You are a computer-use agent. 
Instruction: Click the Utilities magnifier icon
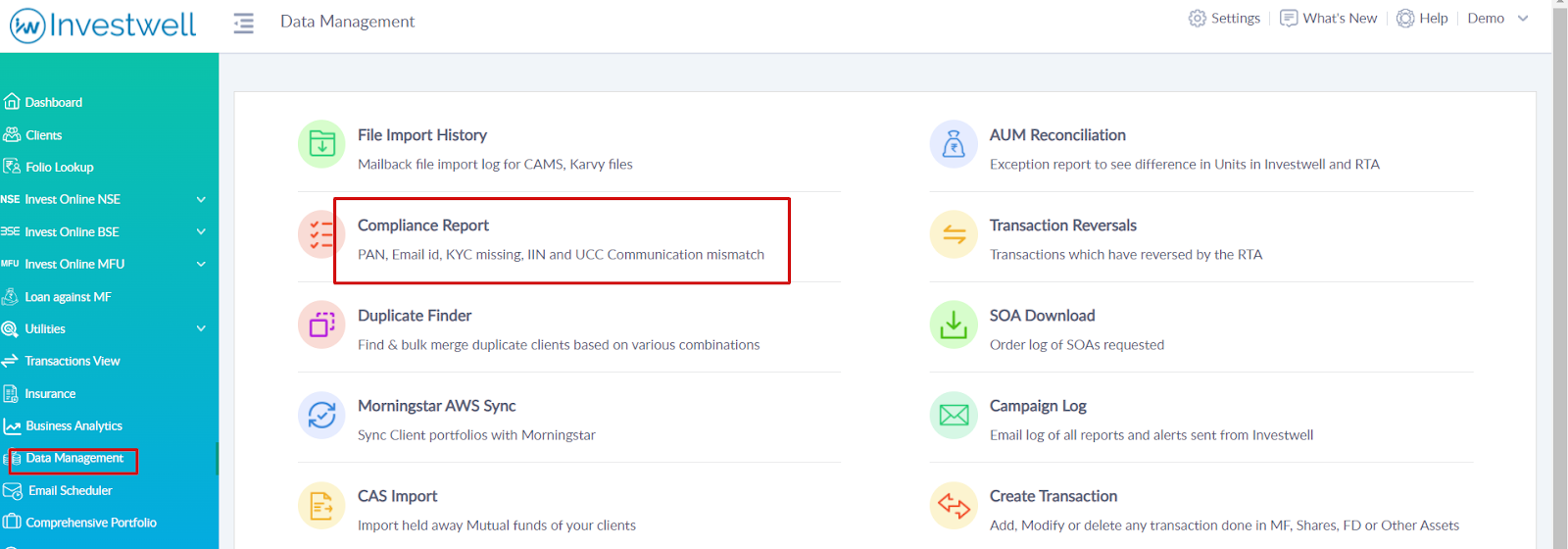click(11, 329)
